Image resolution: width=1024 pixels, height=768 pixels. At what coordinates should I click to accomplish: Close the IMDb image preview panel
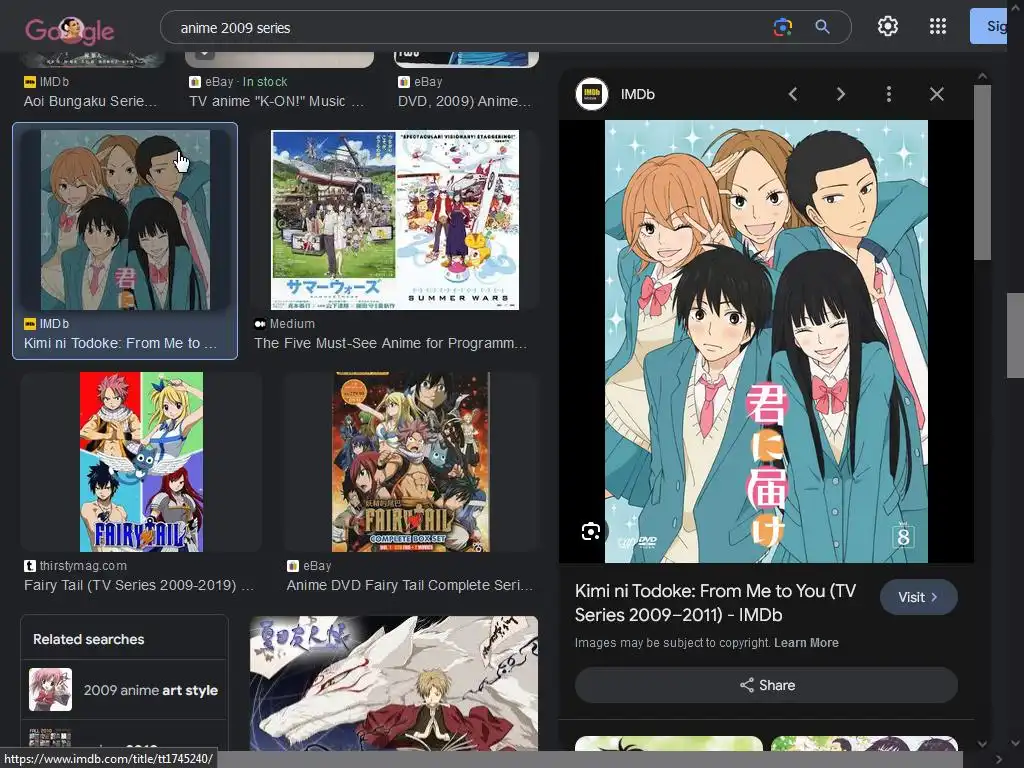(936, 94)
